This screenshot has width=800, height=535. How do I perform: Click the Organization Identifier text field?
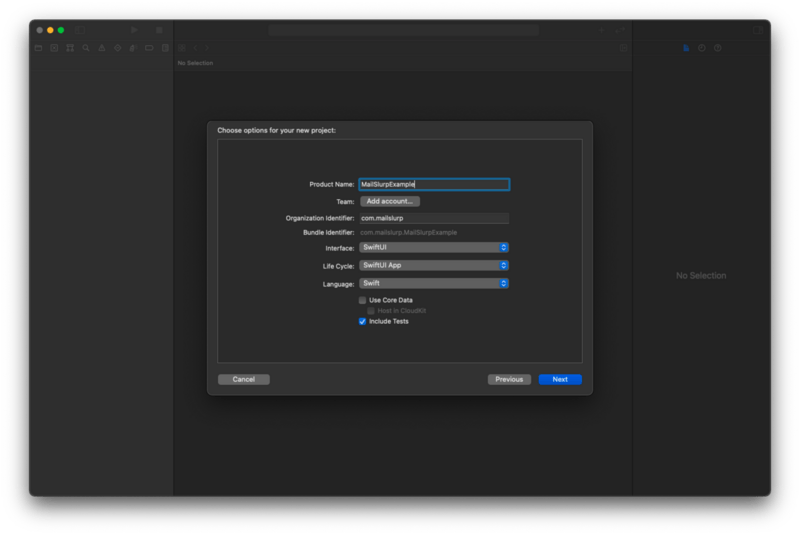(434, 218)
